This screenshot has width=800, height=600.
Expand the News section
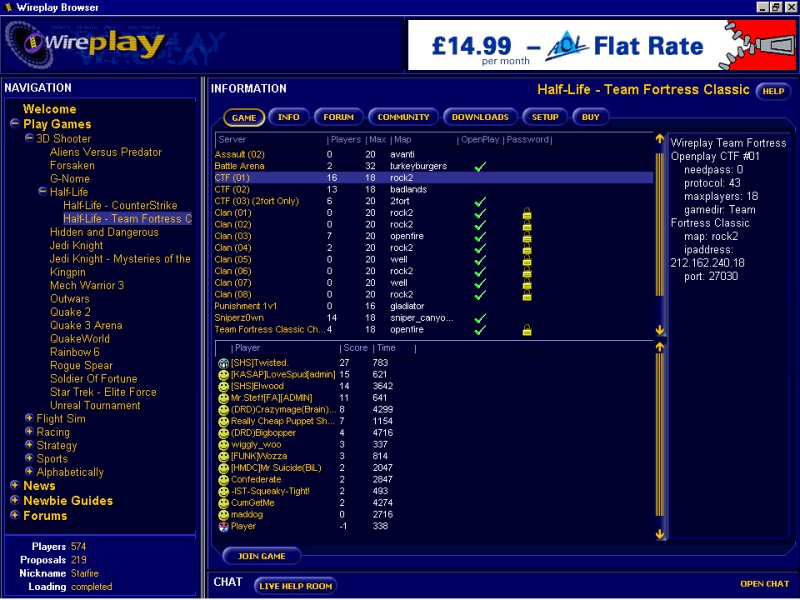click(x=15, y=485)
